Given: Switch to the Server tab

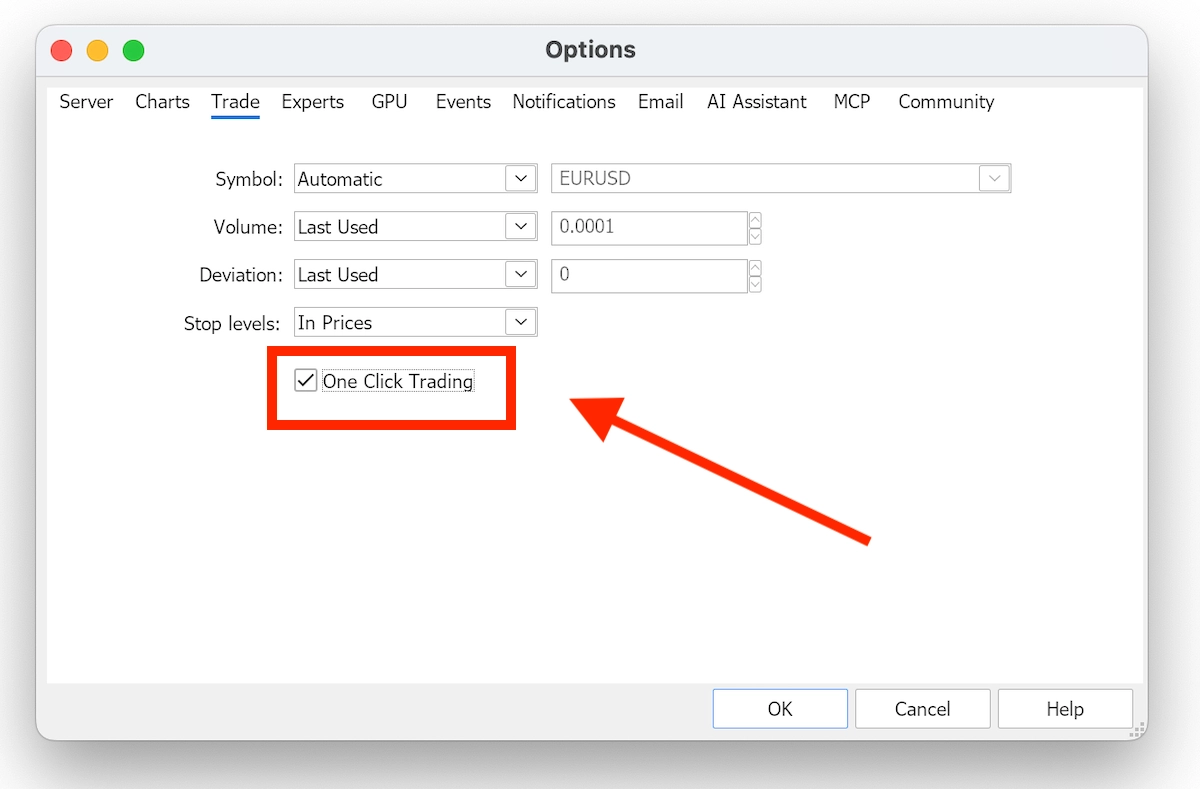Looking at the screenshot, I should pyautogui.click(x=86, y=102).
